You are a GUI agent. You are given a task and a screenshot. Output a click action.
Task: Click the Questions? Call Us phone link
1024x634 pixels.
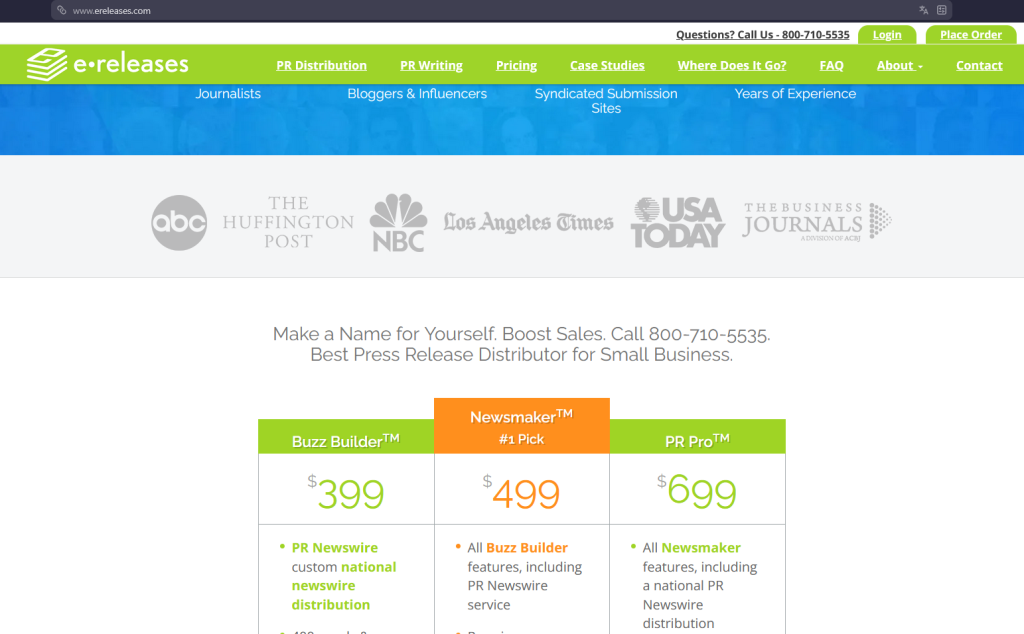762,35
